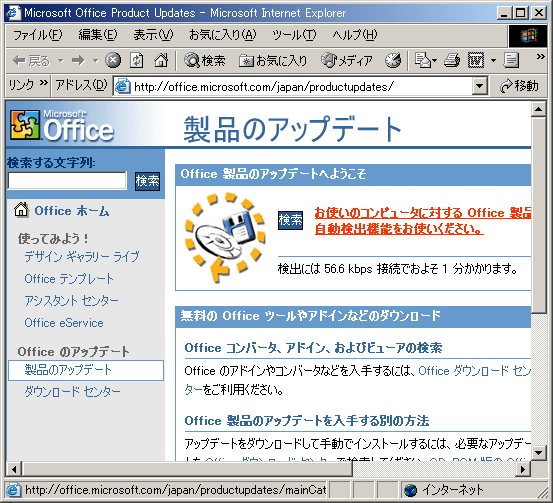Open the Word edit button dropdown arrow
Image resolution: width=553 pixels, height=503 pixels.
tap(493, 61)
